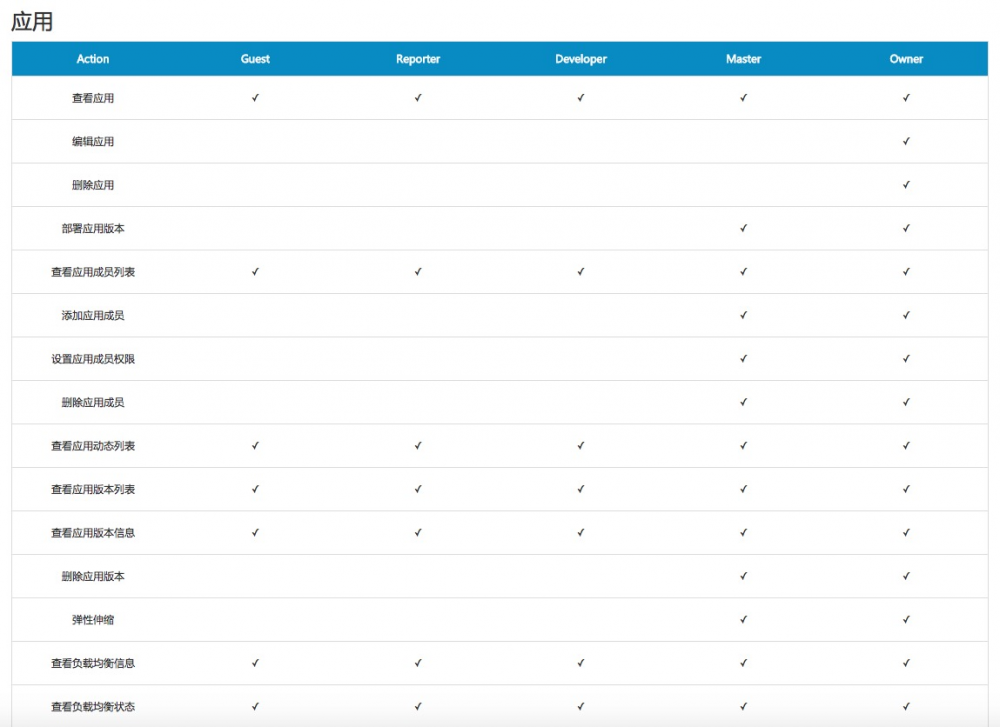This screenshot has width=1000, height=727.
Task: Click the Master checkmark for 添加应用成员
Action: click(743, 315)
